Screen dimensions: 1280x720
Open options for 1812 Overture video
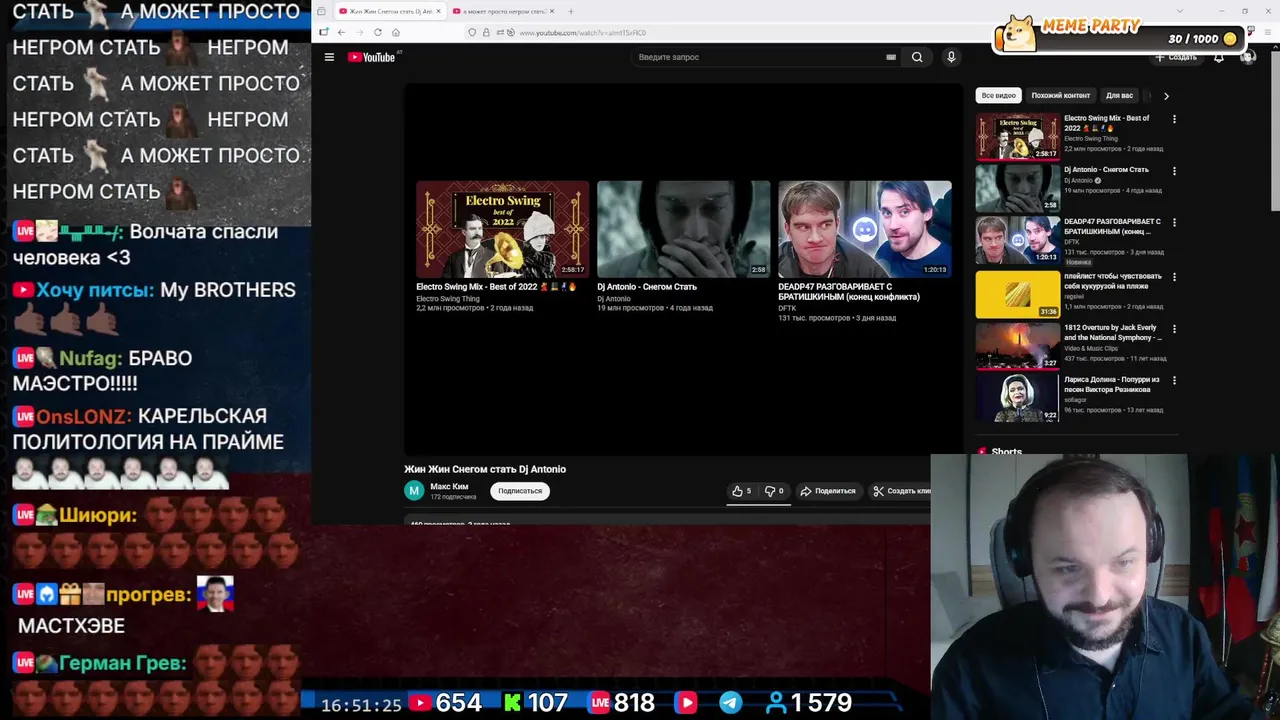pos(1174,329)
